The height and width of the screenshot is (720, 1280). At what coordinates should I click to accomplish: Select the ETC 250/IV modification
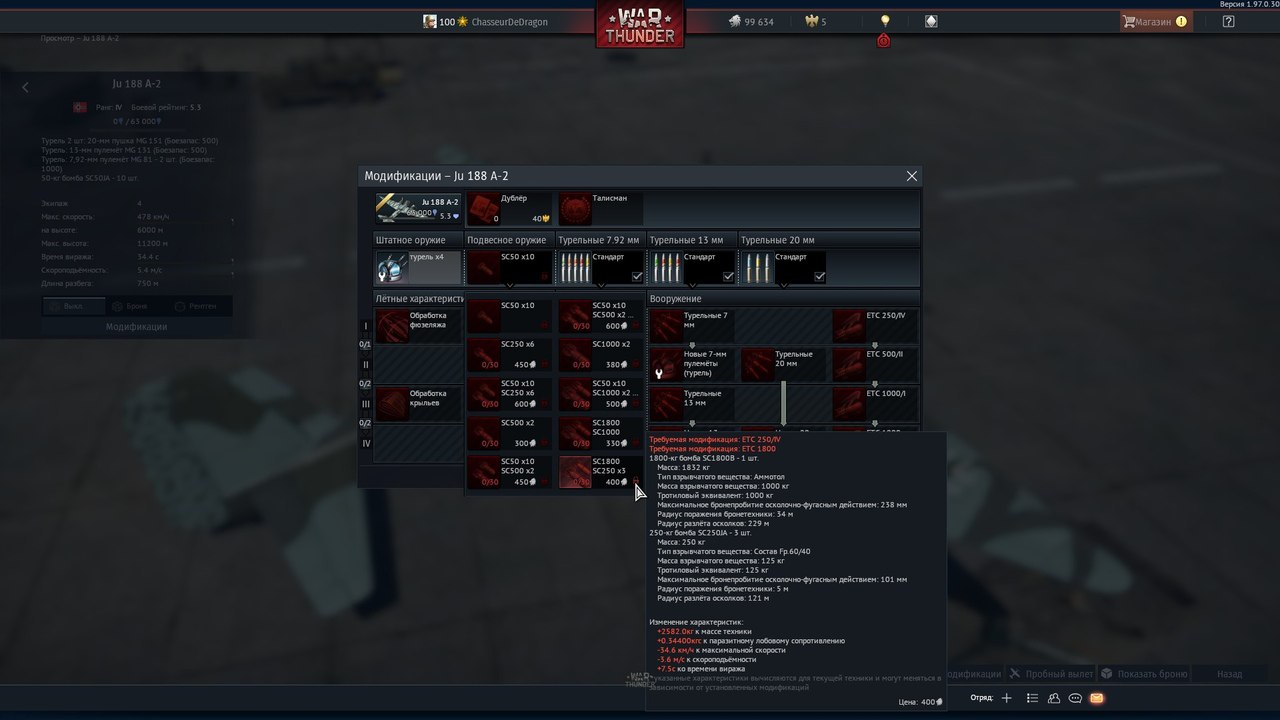pyautogui.click(x=875, y=326)
